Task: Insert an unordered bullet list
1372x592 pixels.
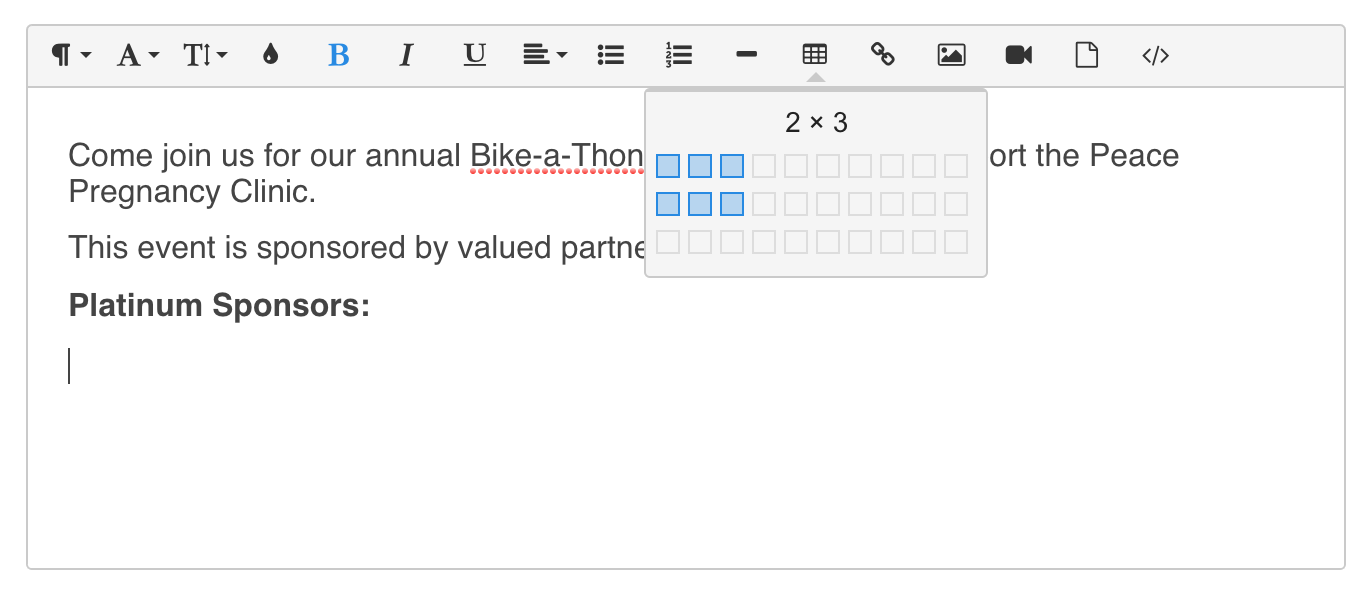Action: 611,56
